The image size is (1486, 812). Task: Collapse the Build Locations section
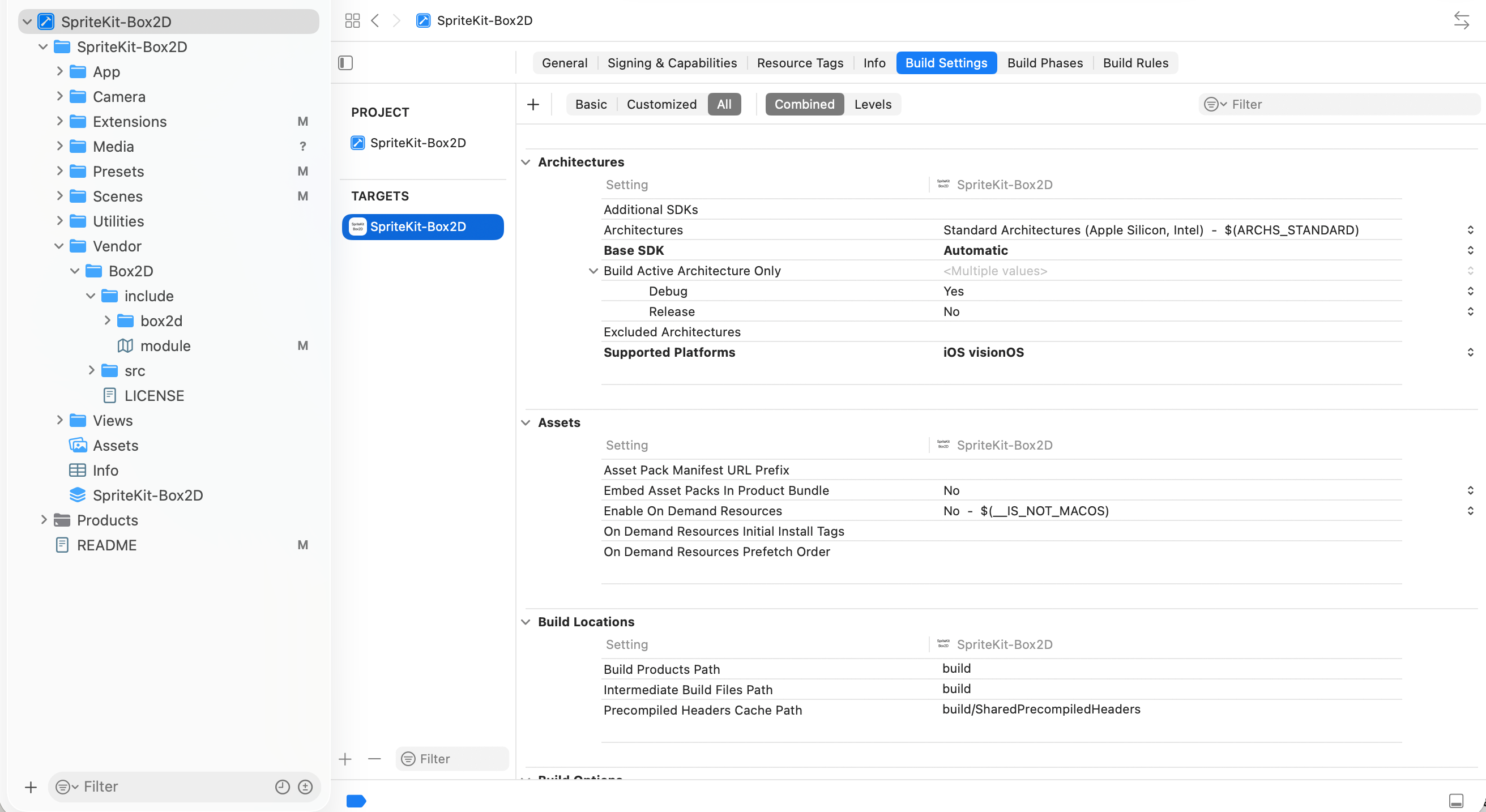[526, 622]
